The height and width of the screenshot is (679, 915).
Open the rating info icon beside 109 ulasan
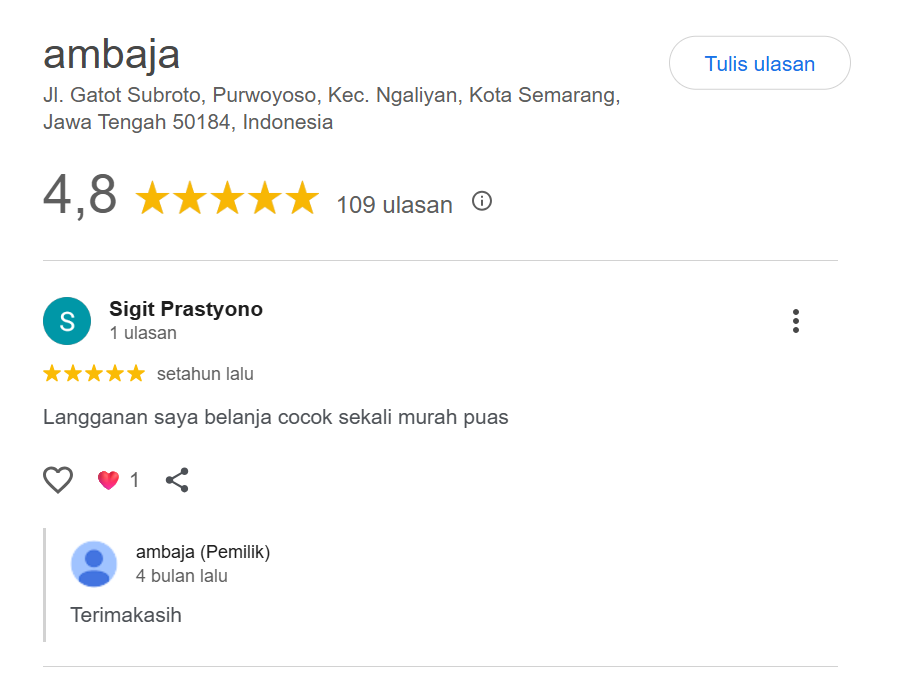click(x=482, y=202)
